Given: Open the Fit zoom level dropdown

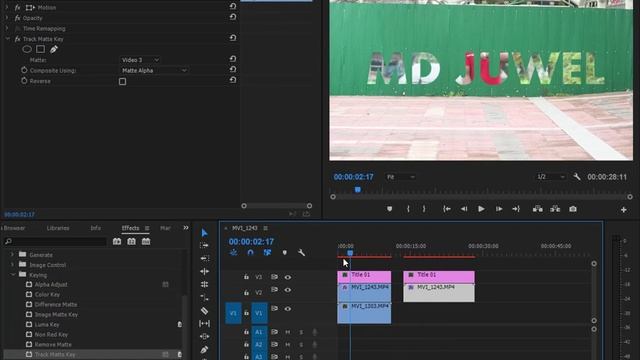Looking at the screenshot, I should (x=400, y=177).
